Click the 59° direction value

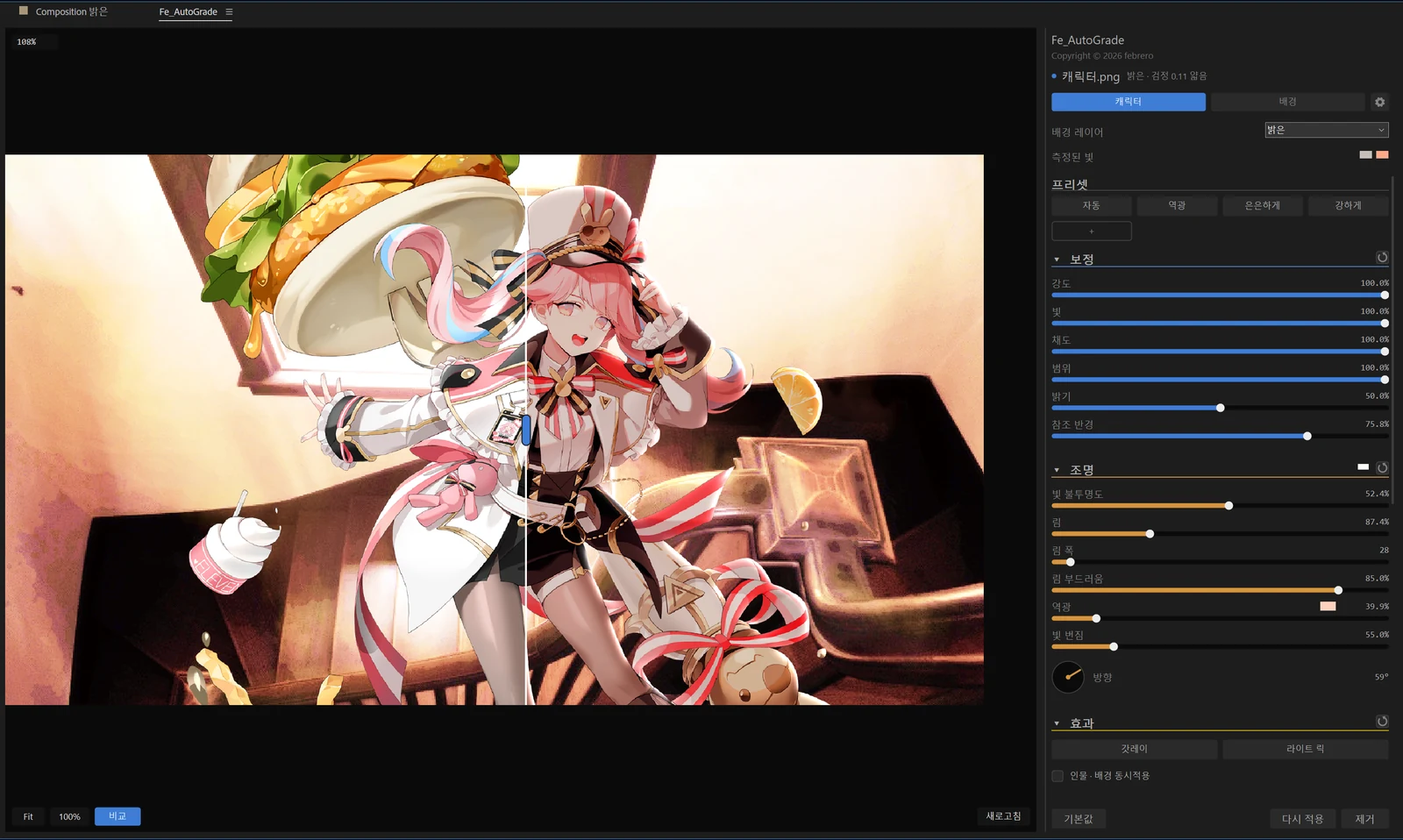pyautogui.click(x=1381, y=677)
